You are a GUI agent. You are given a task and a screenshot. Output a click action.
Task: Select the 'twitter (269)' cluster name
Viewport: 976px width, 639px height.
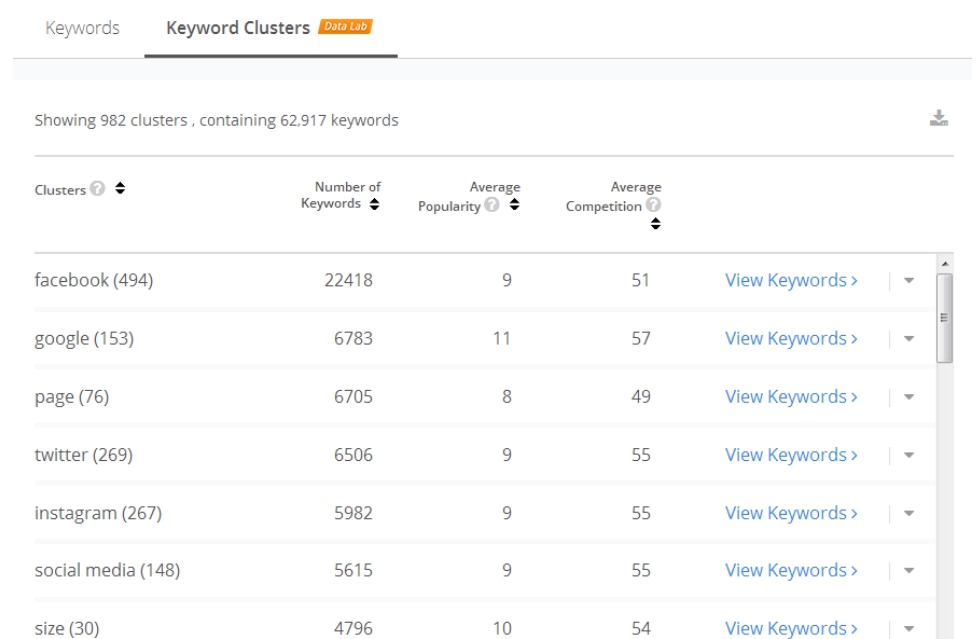pyautogui.click(x=83, y=455)
